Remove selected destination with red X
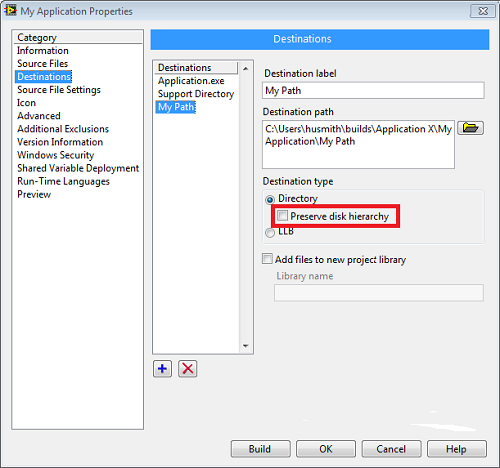Image resolution: width=500 pixels, height=468 pixels. (x=188, y=369)
